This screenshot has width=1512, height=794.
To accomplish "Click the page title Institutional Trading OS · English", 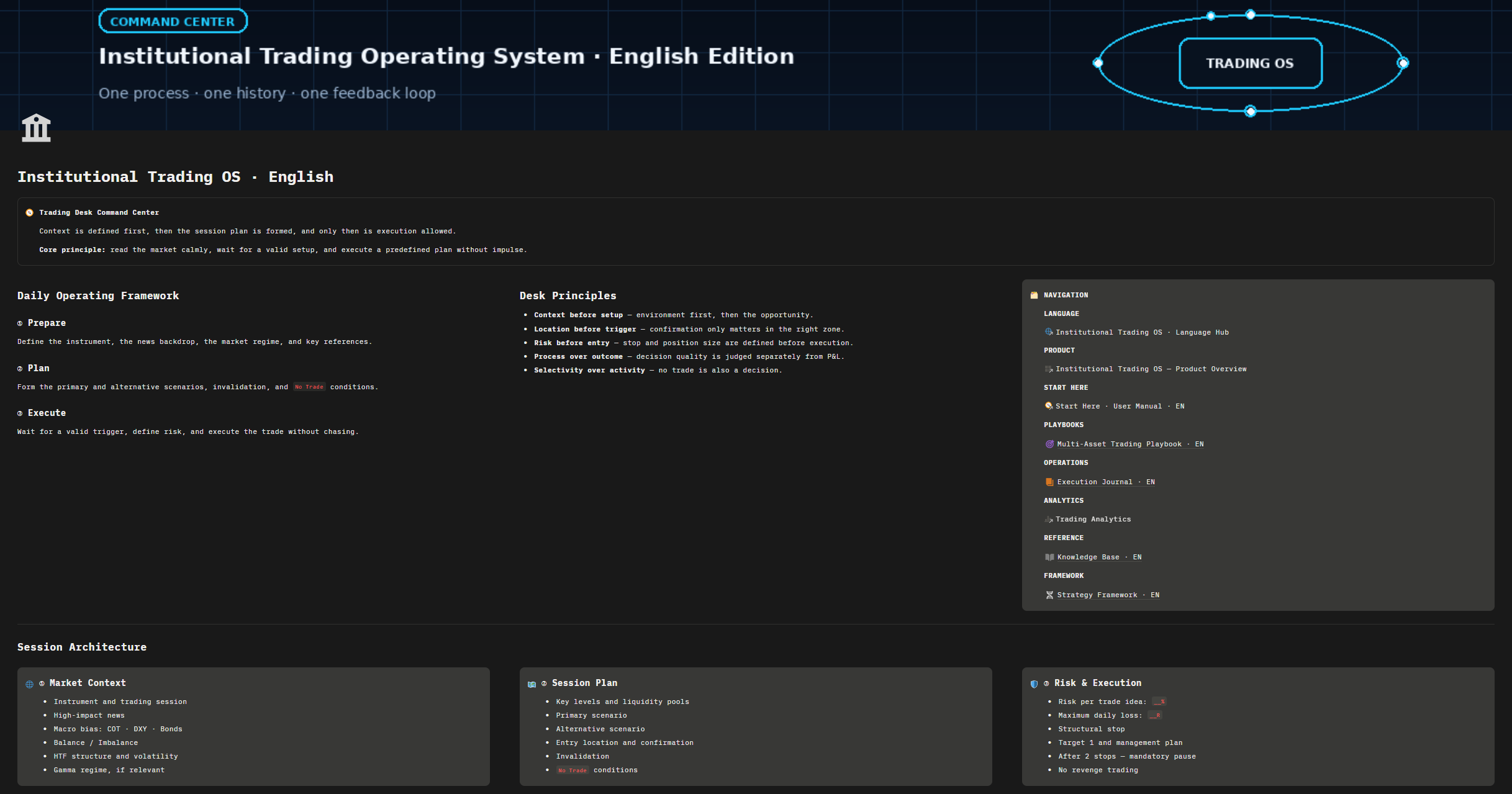I will 175,177.
